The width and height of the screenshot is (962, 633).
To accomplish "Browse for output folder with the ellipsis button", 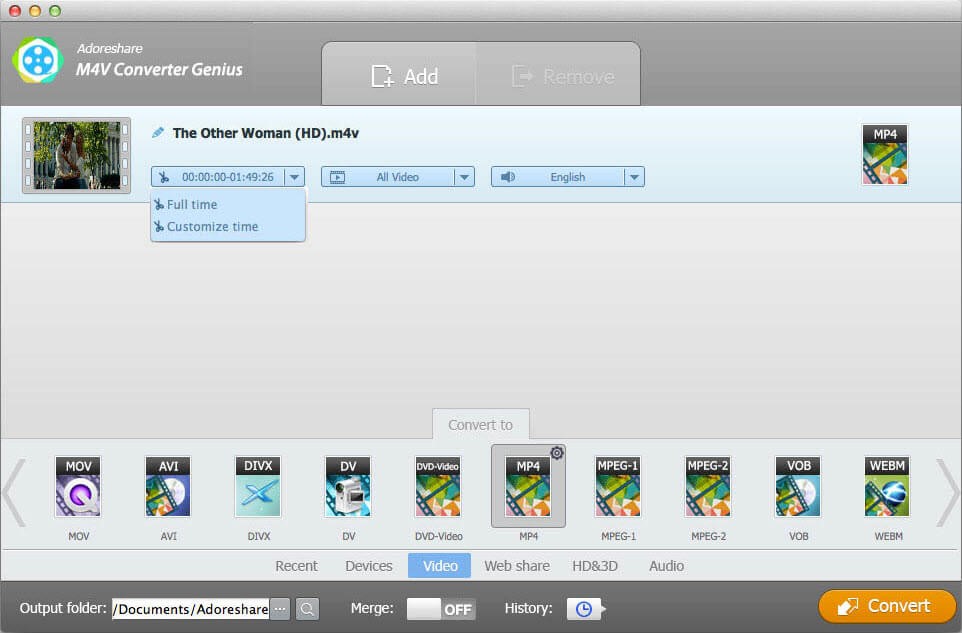I will (x=280, y=608).
